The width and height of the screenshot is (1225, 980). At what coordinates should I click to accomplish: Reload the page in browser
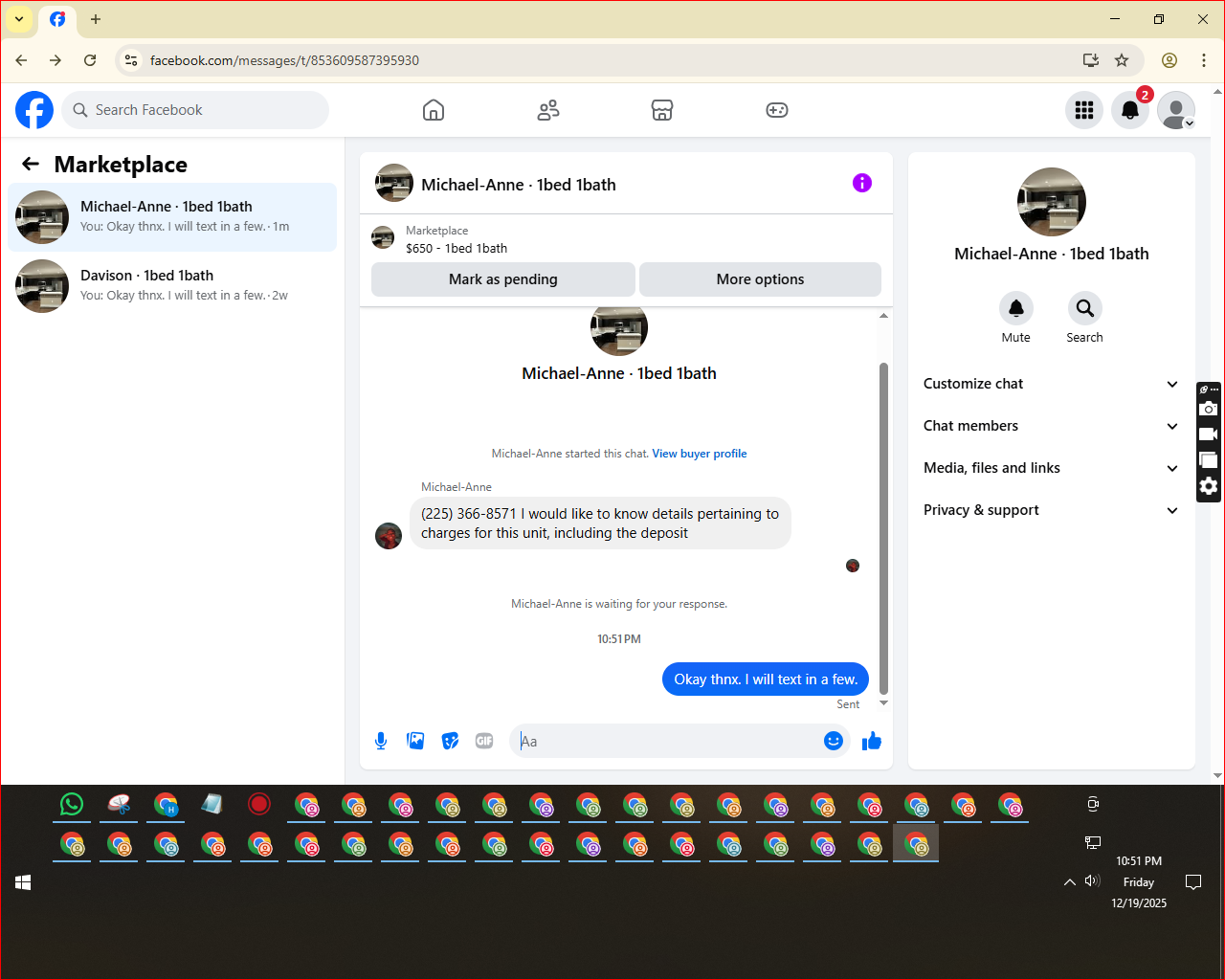click(x=90, y=60)
